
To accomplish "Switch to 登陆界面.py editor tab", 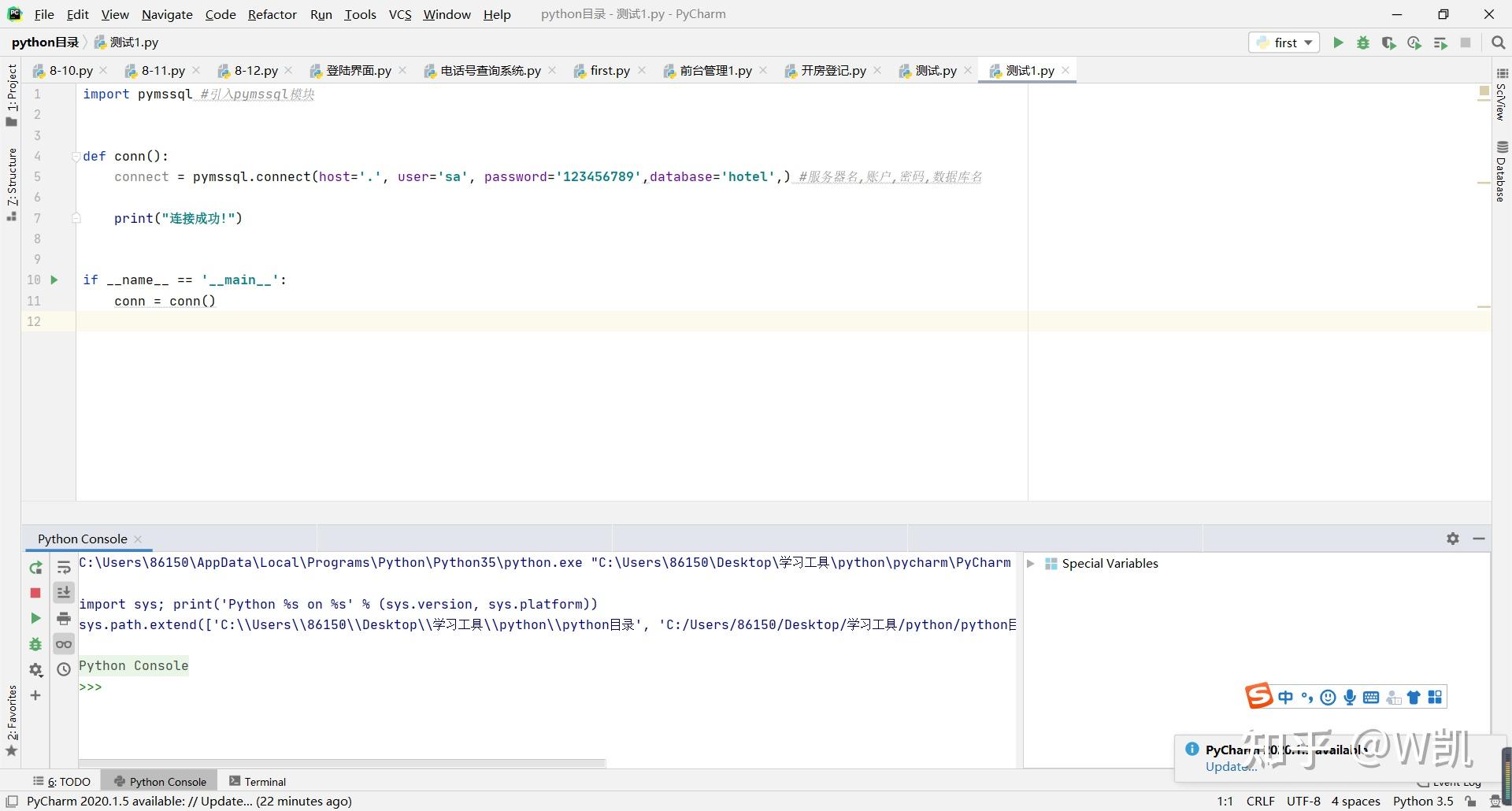I will (x=358, y=71).
